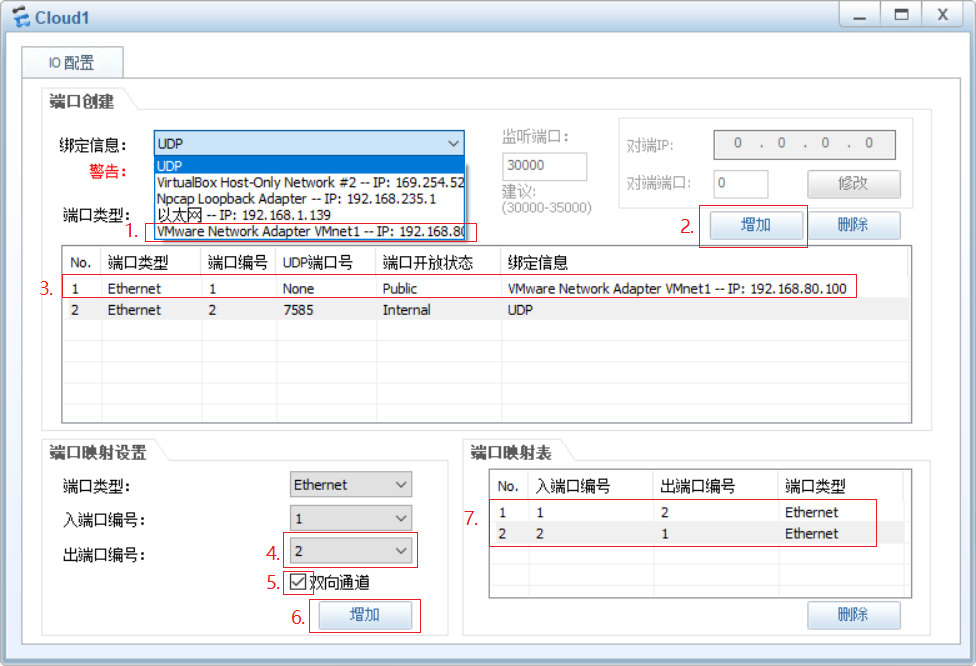The image size is (976, 666).
Task: Click the 出端口编号 column header in mapping table
Action: [715, 486]
